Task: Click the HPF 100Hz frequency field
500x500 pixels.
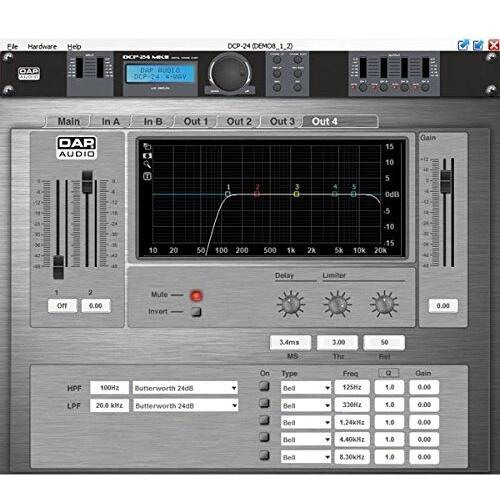Action: click(109, 388)
